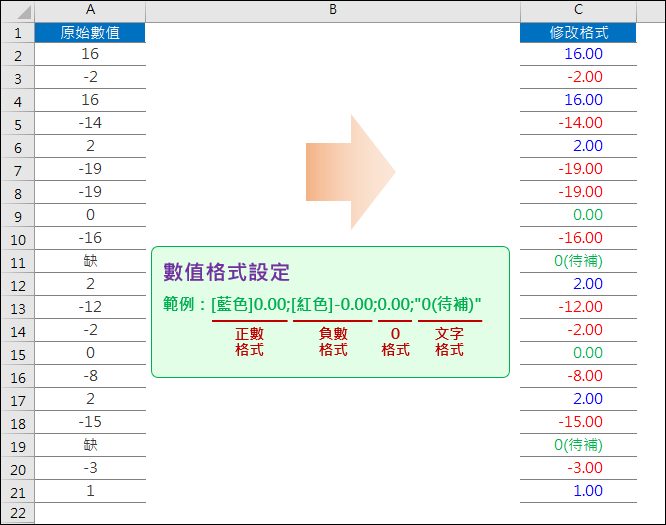Click the 正數格式 label
The image size is (666, 525).
pos(250,342)
